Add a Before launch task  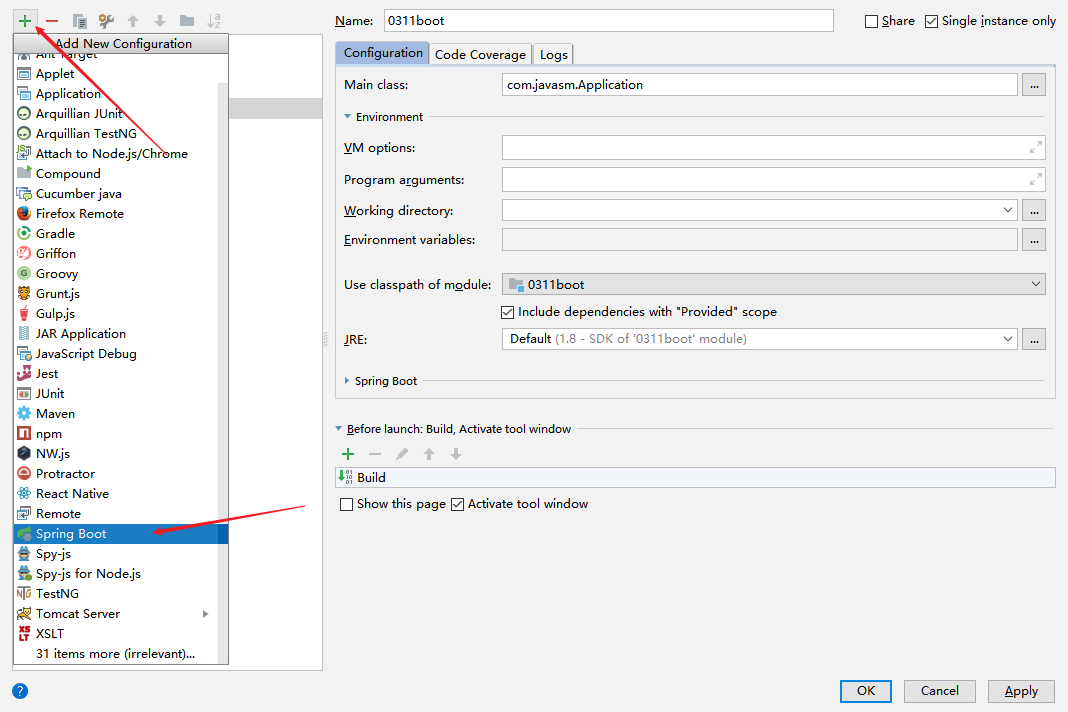pos(348,454)
